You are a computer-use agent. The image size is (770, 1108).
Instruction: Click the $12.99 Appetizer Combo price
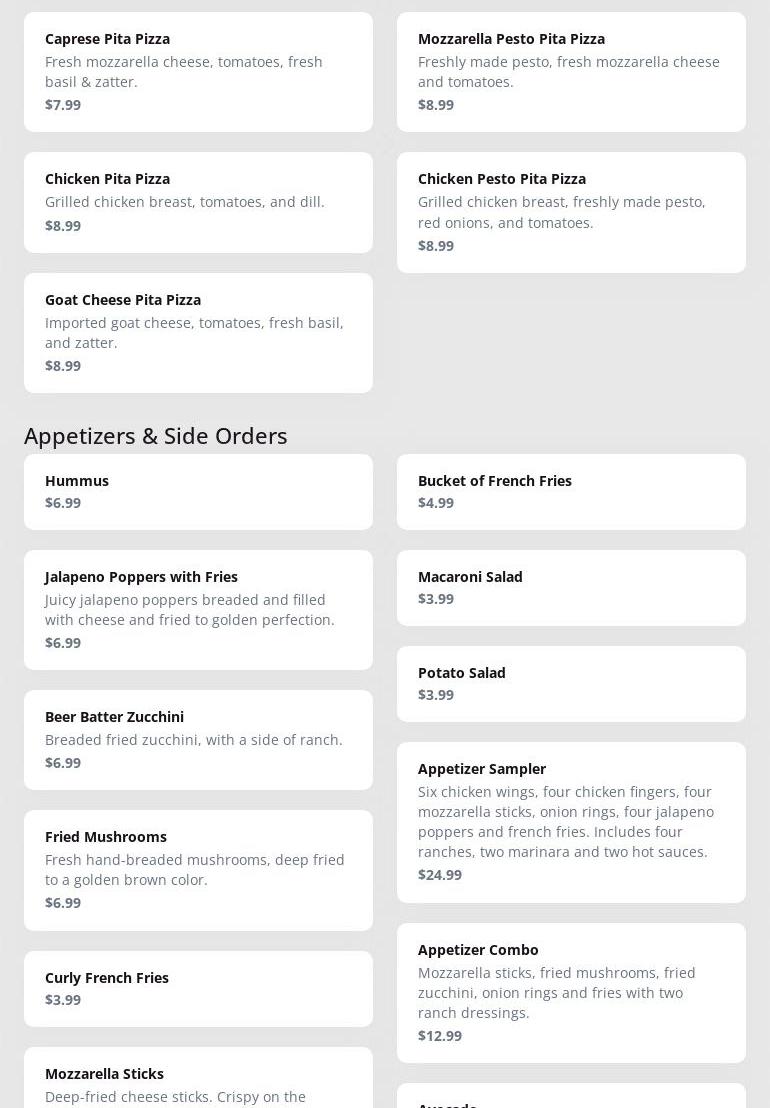click(440, 1036)
